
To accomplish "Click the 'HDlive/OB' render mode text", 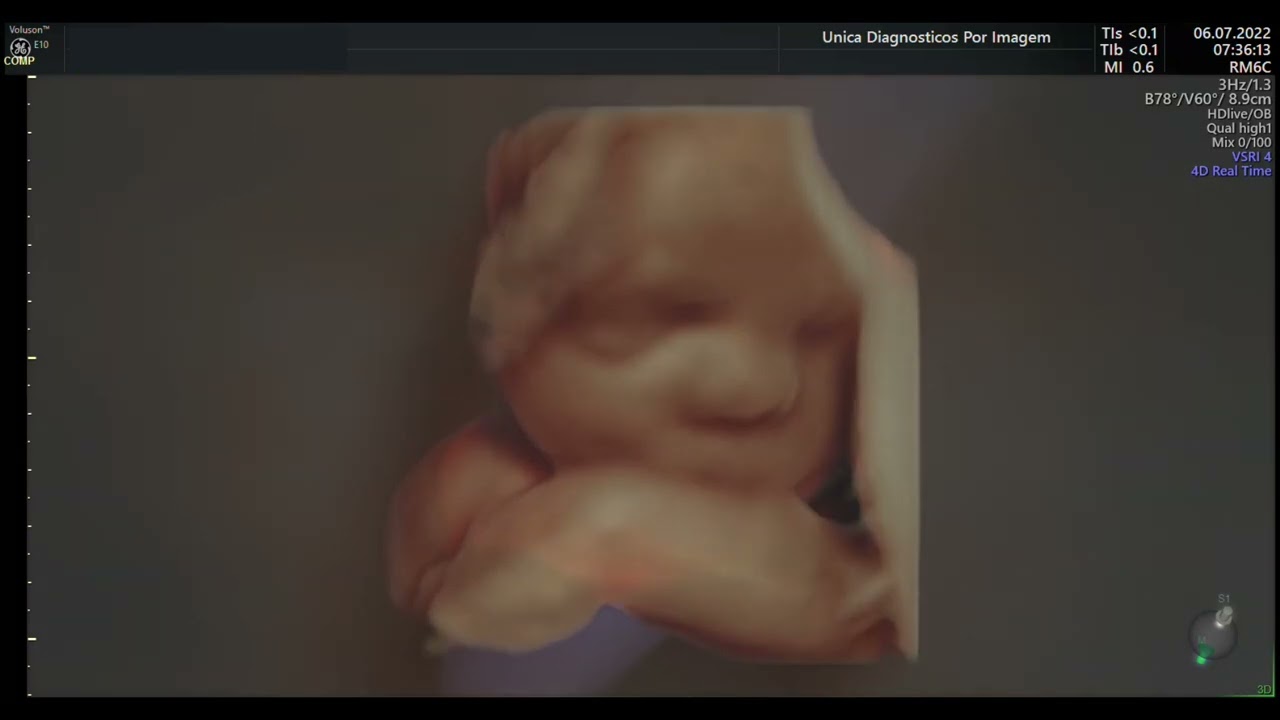I will point(1239,114).
